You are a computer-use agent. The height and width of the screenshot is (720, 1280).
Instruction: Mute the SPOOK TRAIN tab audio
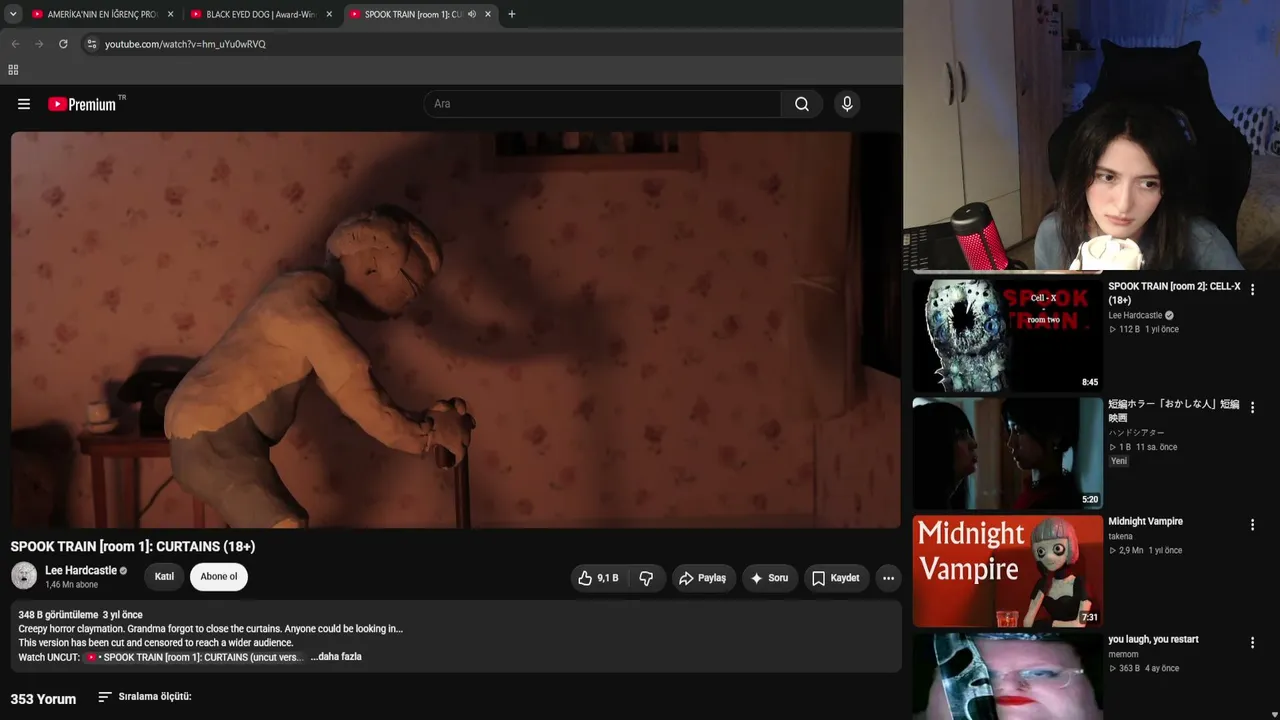click(471, 14)
